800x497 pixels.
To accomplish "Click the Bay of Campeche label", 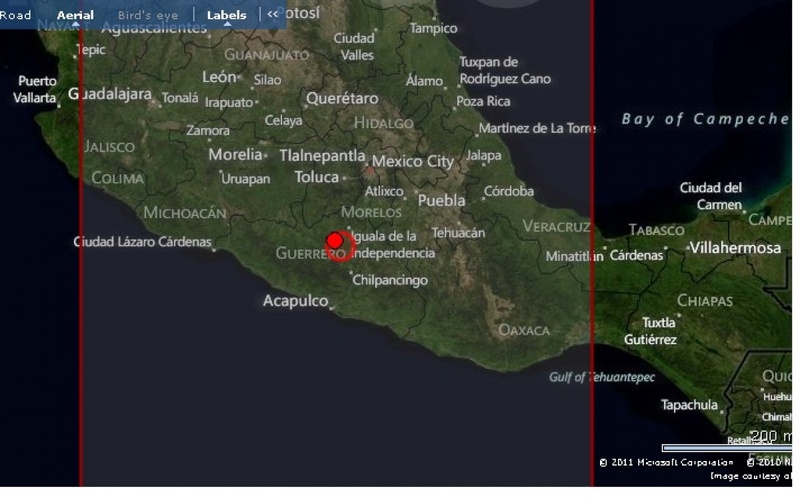I will click(x=705, y=119).
